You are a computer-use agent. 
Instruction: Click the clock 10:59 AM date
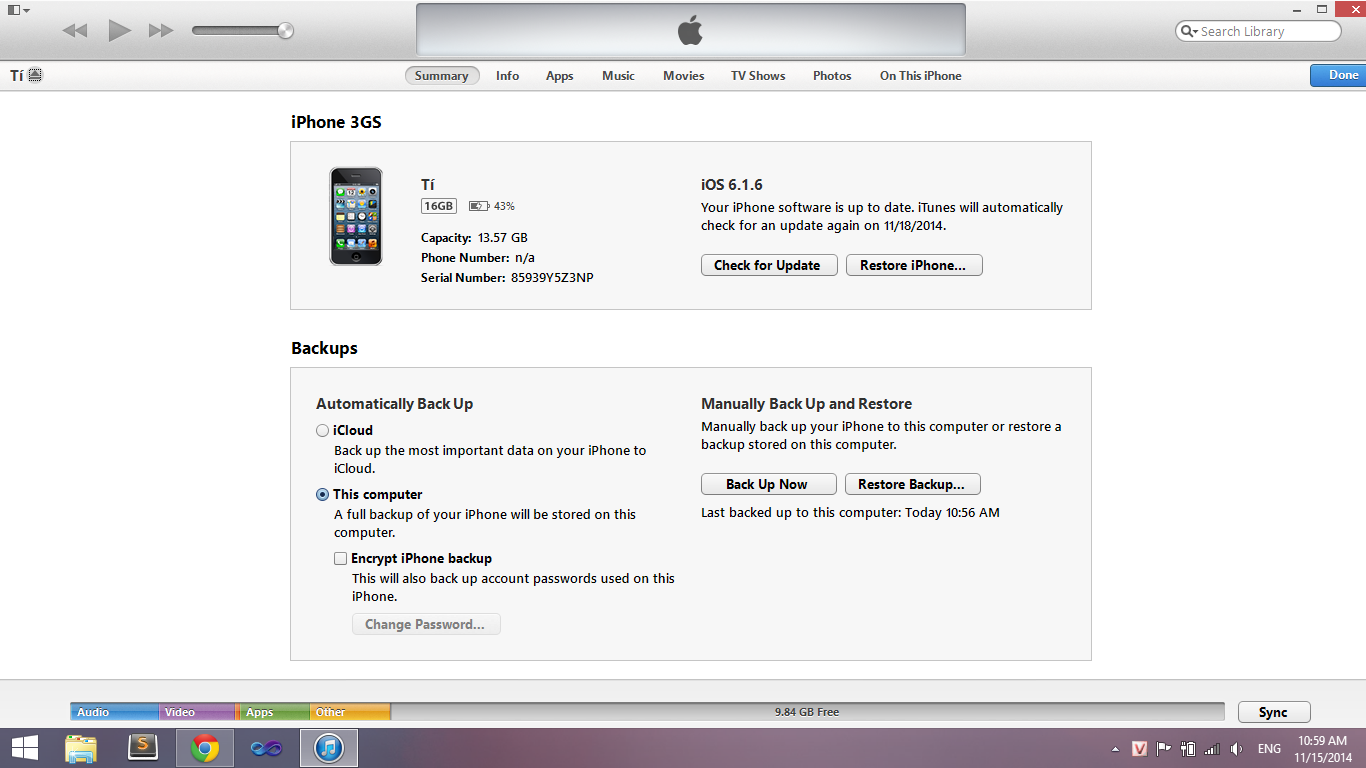tap(1322, 748)
